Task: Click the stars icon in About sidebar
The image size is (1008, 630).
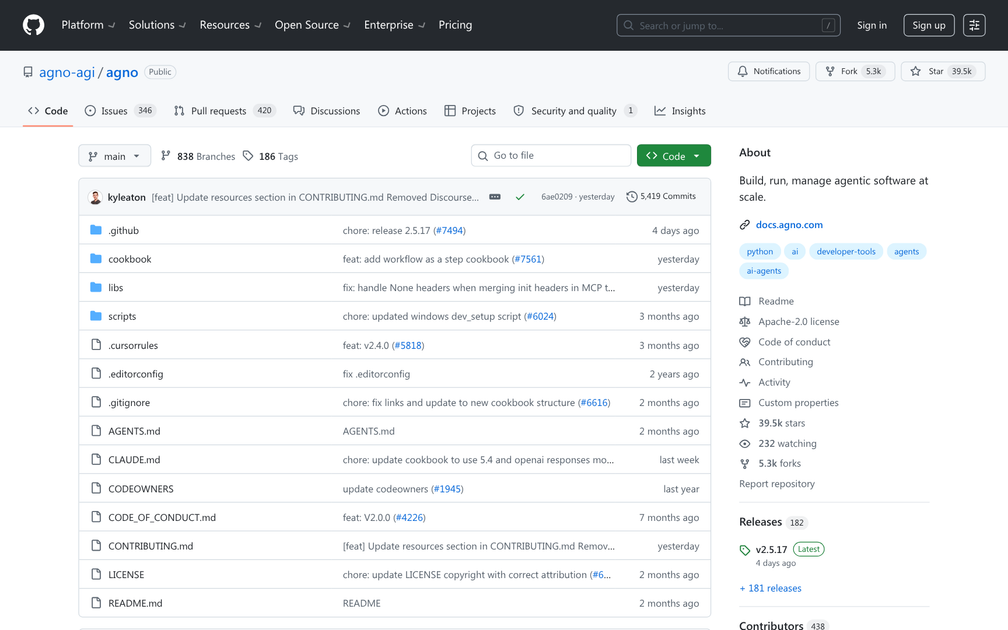Action: point(744,423)
